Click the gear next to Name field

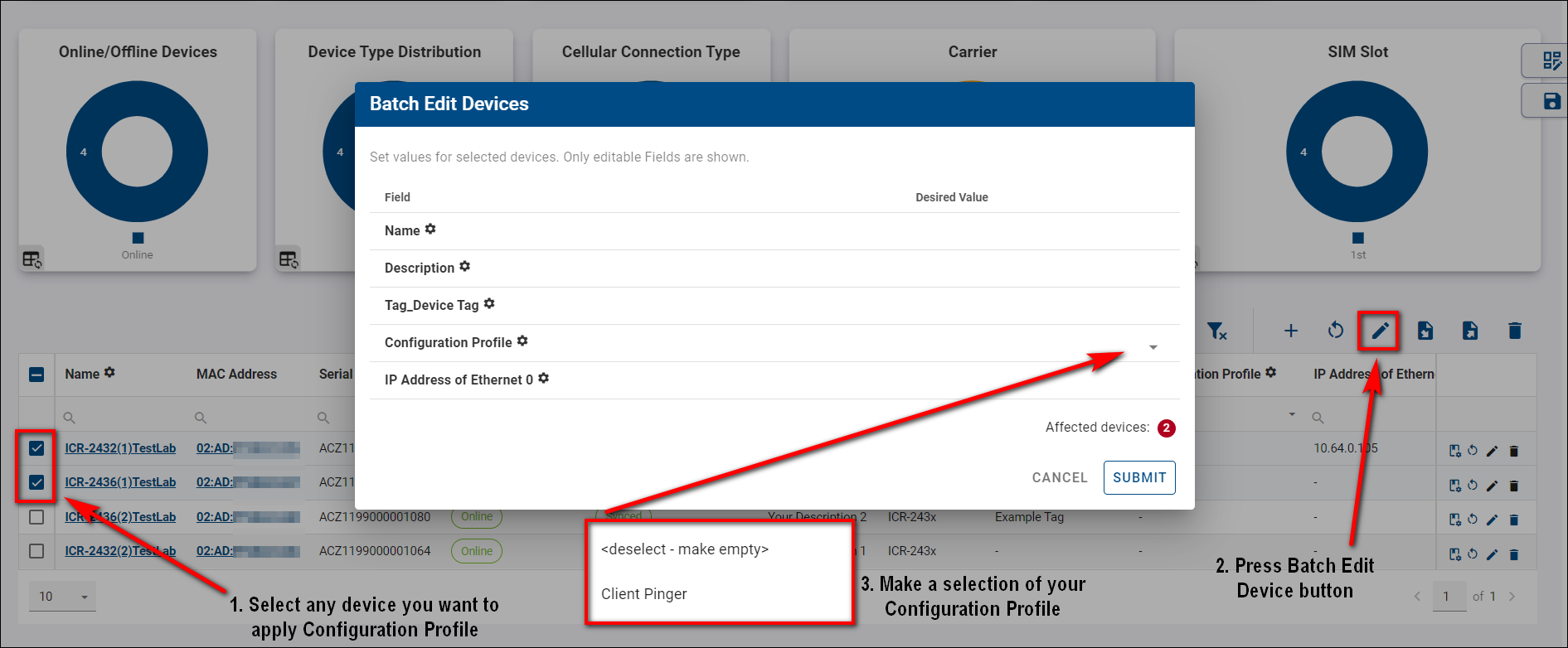430,230
